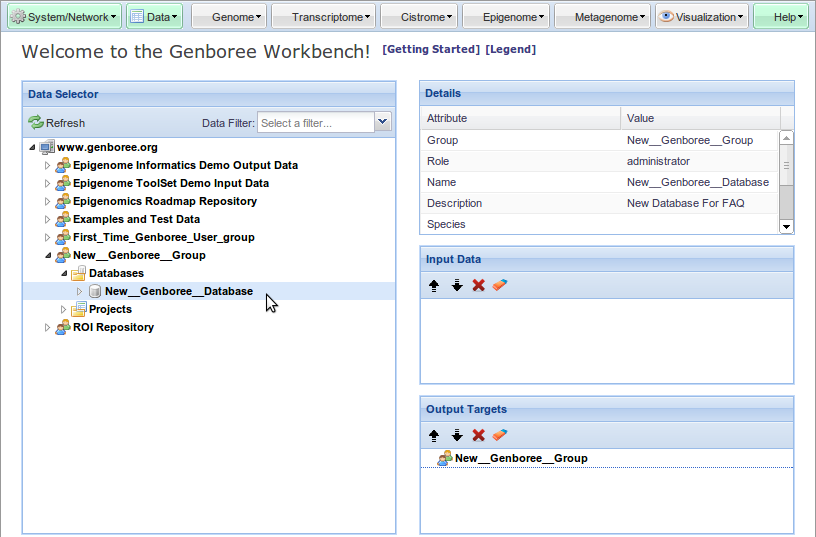Open the Data Filter dropdown

382,122
